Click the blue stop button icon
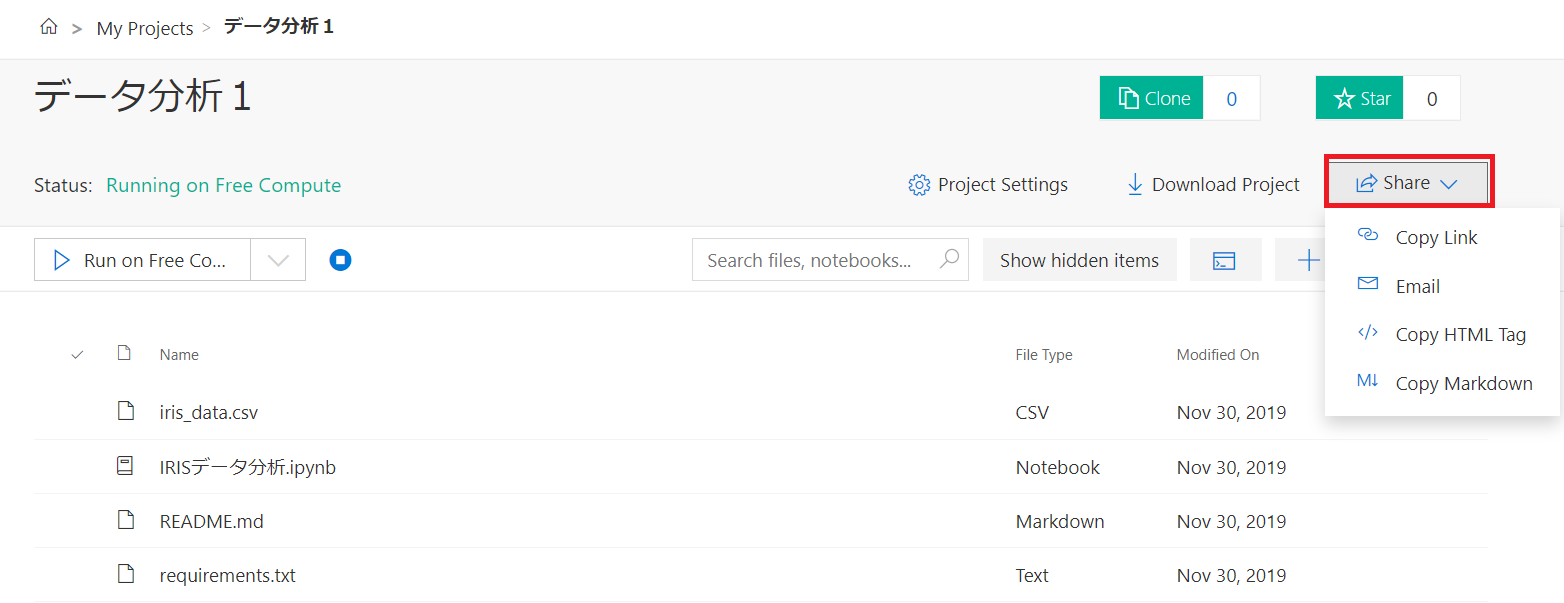This screenshot has height=603, width=1564. (340, 260)
